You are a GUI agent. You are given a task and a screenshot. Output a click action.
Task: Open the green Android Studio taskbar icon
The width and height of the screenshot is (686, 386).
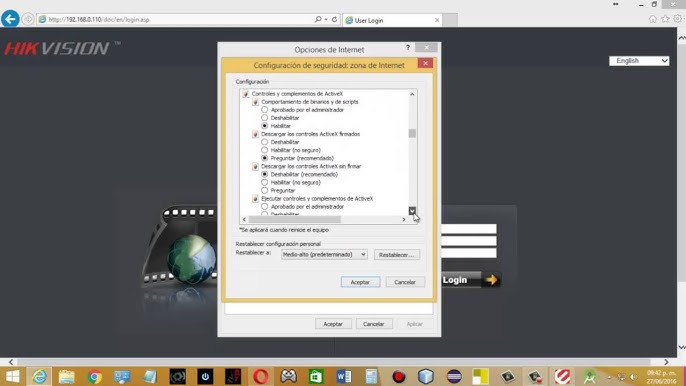[589, 376]
